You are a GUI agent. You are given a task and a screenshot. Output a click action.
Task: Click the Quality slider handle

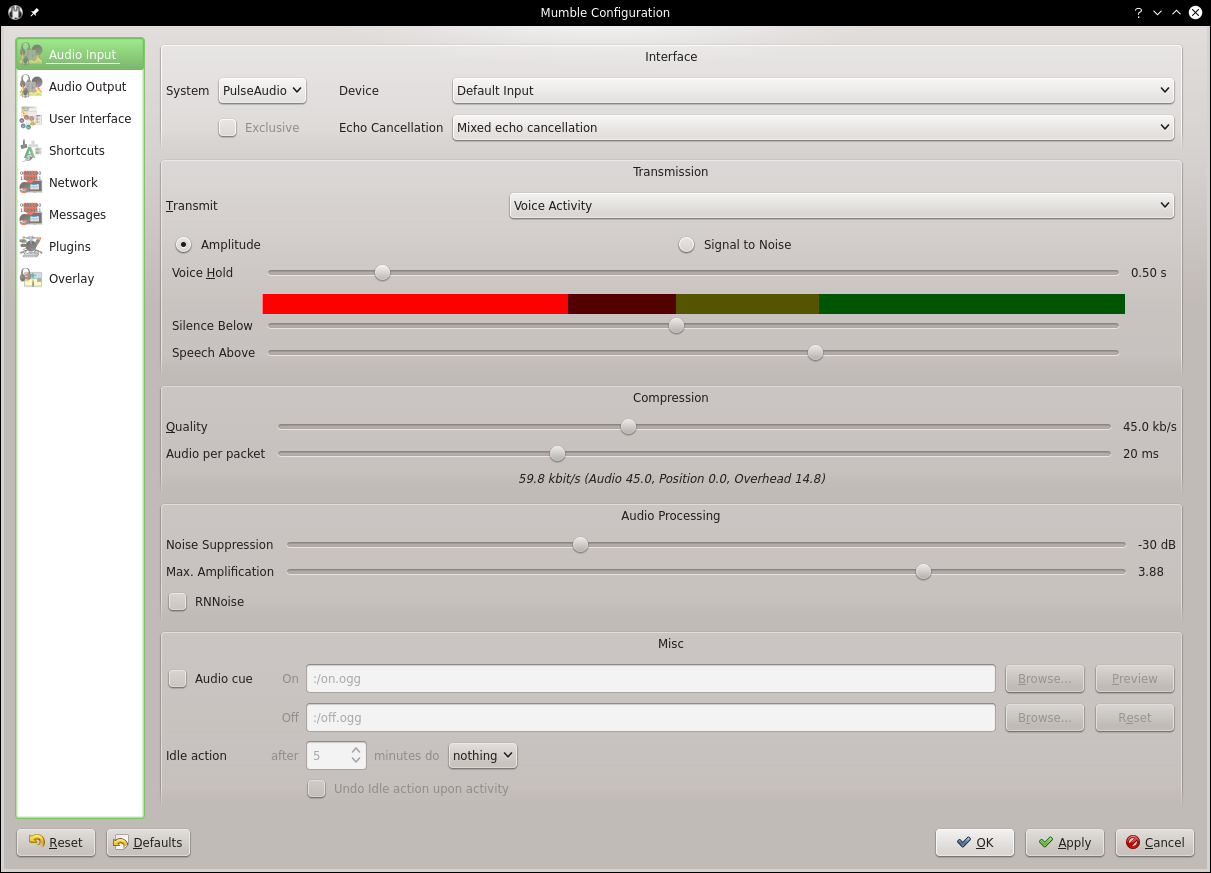pos(629,427)
